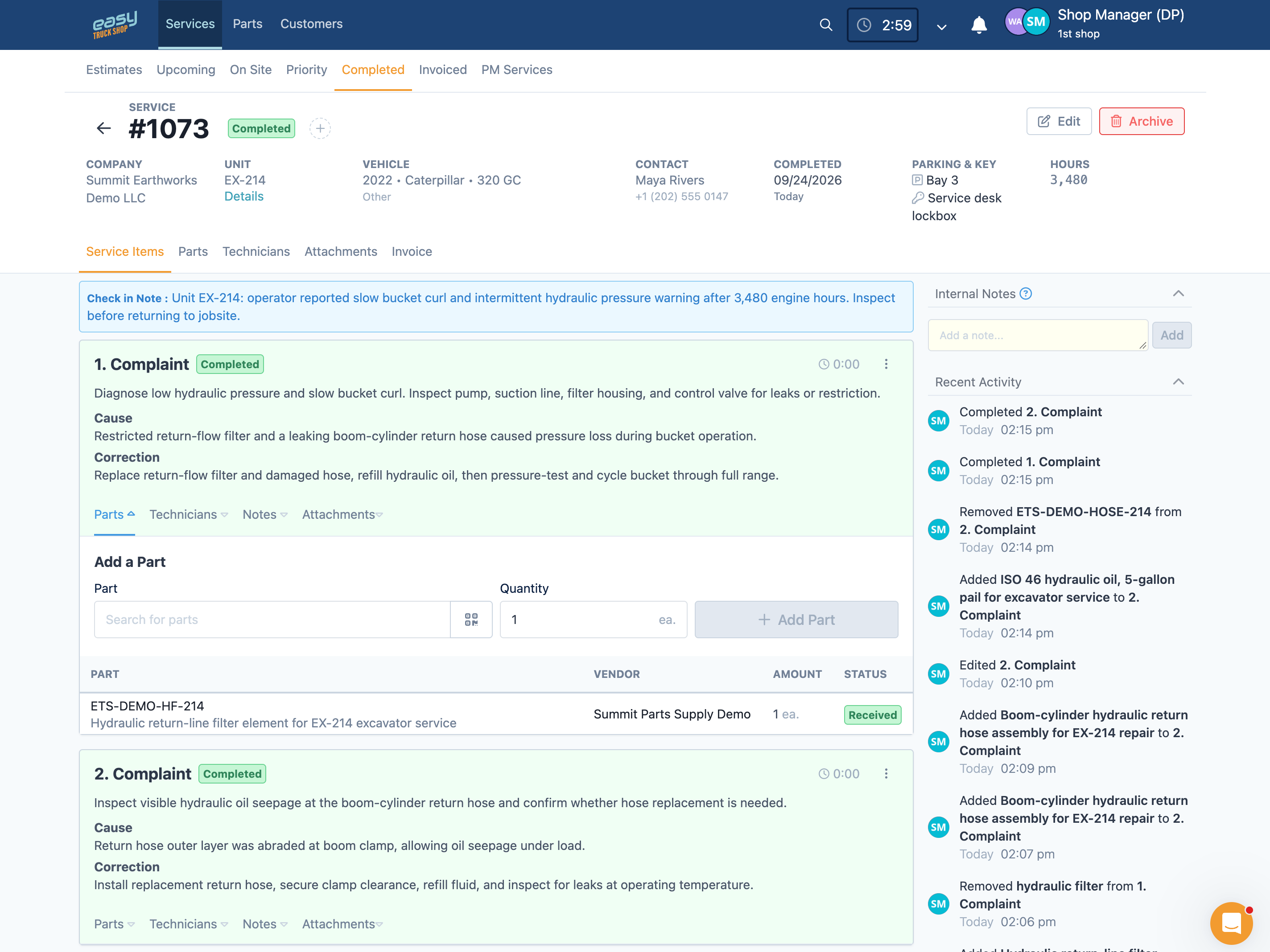Select the Invoice tab
Viewport: 1270px width, 952px height.
pos(412,251)
